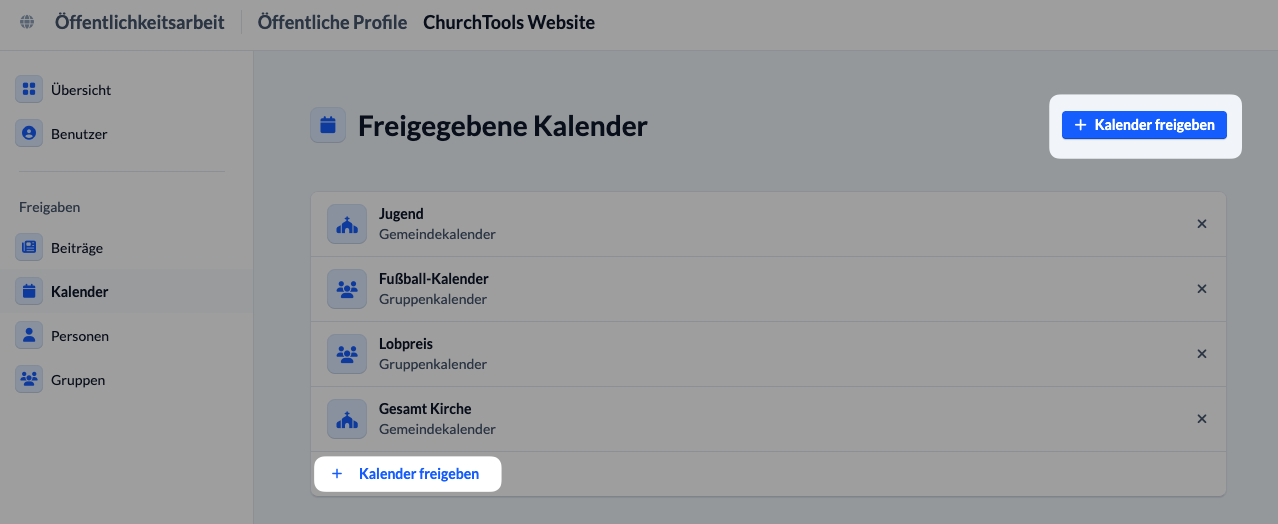Click the Fußball-Kalender group icon

tap(347, 289)
